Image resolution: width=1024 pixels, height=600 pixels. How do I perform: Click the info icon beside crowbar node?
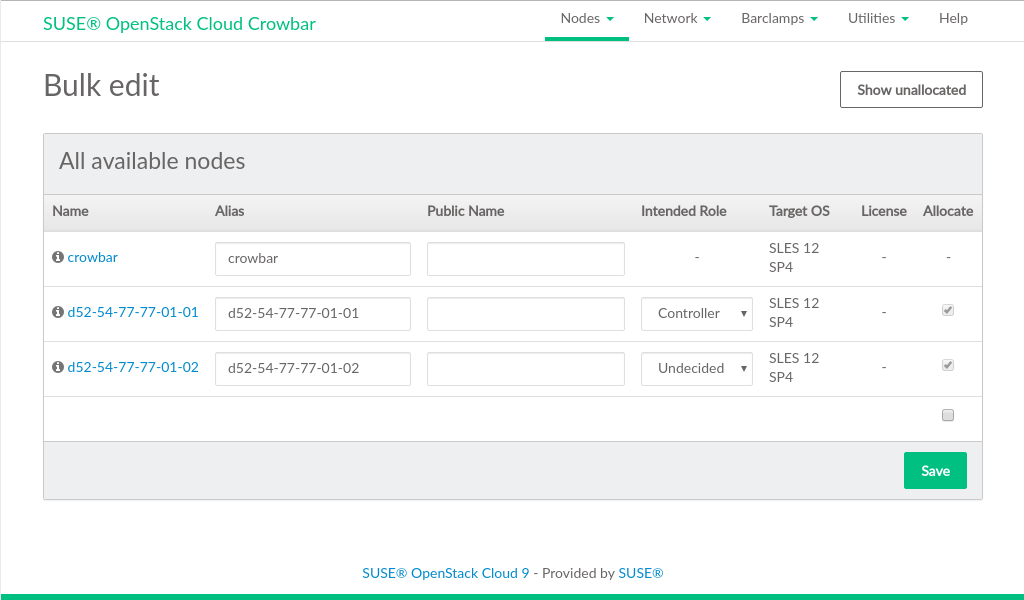58,257
